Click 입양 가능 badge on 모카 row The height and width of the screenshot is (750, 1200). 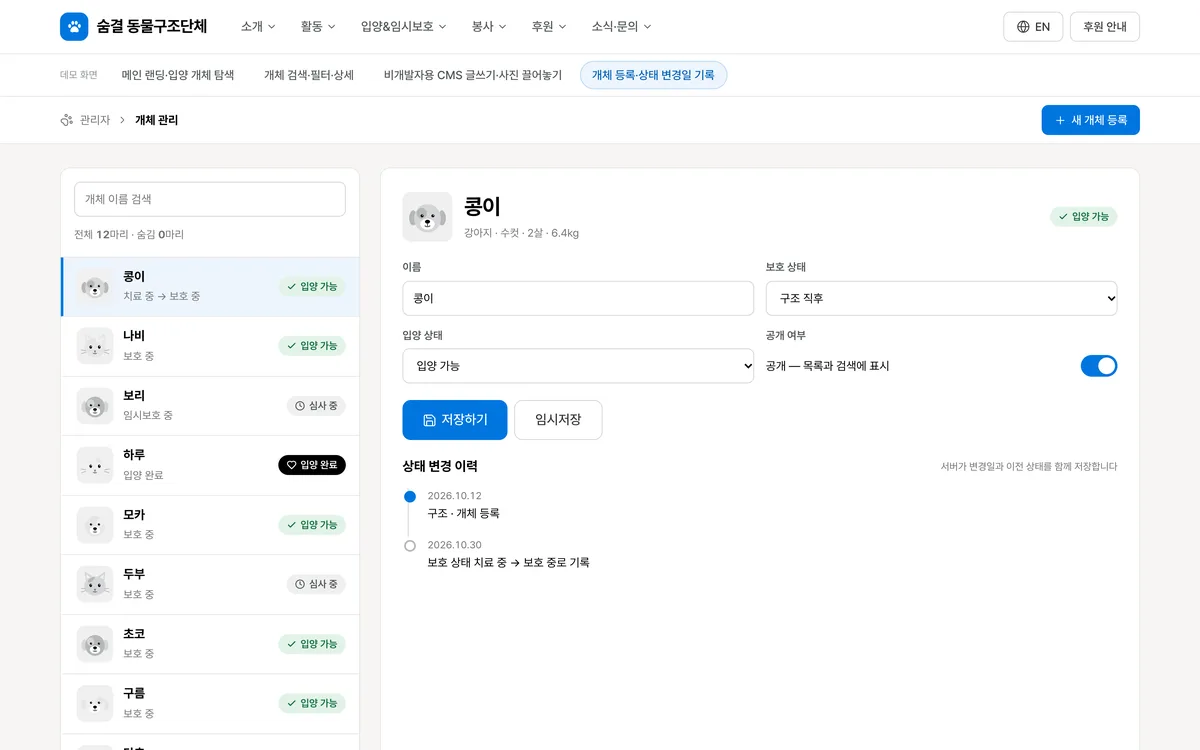coord(312,525)
